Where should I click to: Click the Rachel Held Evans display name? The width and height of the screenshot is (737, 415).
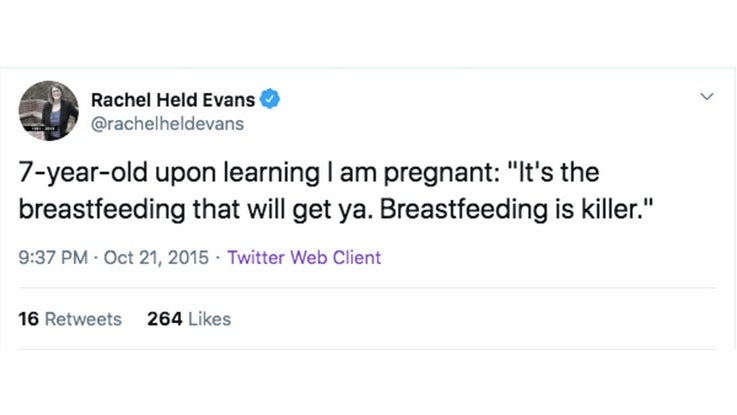click(173, 100)
